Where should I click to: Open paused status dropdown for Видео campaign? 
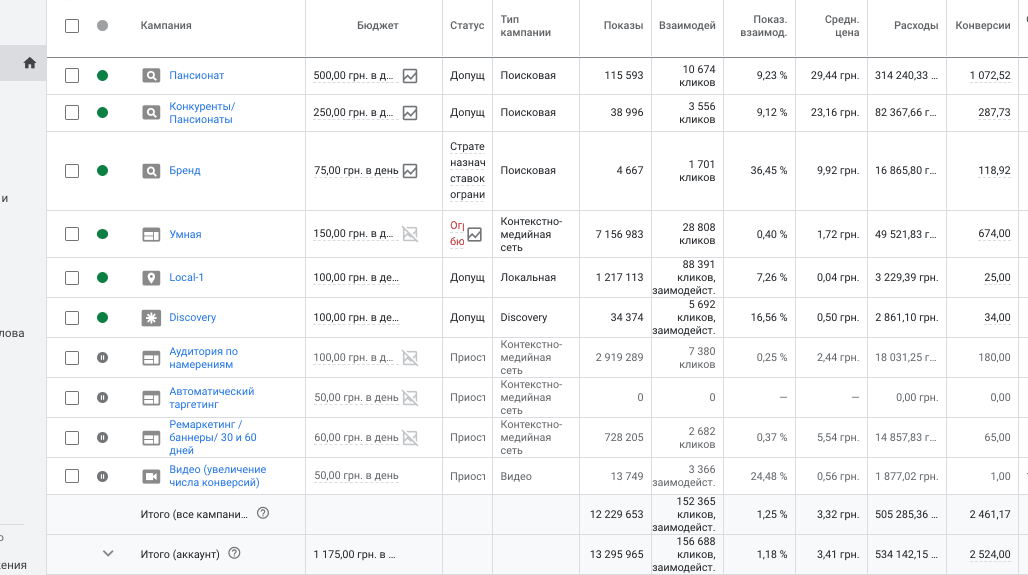(102, 476)
